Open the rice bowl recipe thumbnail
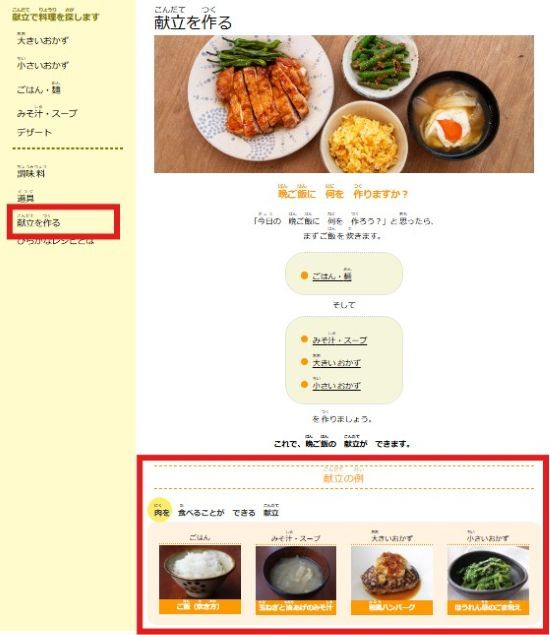This screenshot has height=635, width=550. point(200,573)
